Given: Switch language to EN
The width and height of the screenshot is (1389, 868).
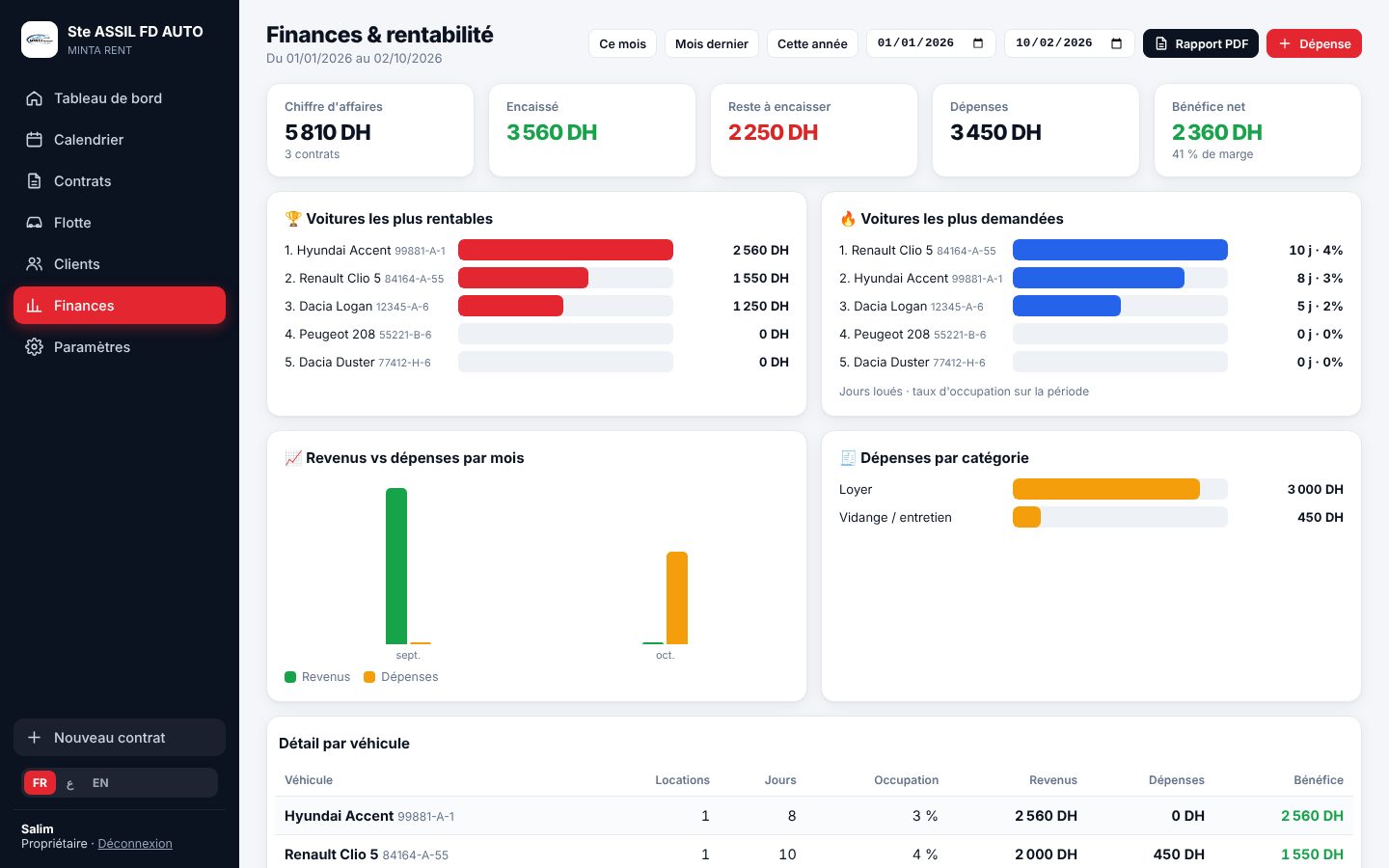Looking at the screenshot, I should [x=100, y=783].
